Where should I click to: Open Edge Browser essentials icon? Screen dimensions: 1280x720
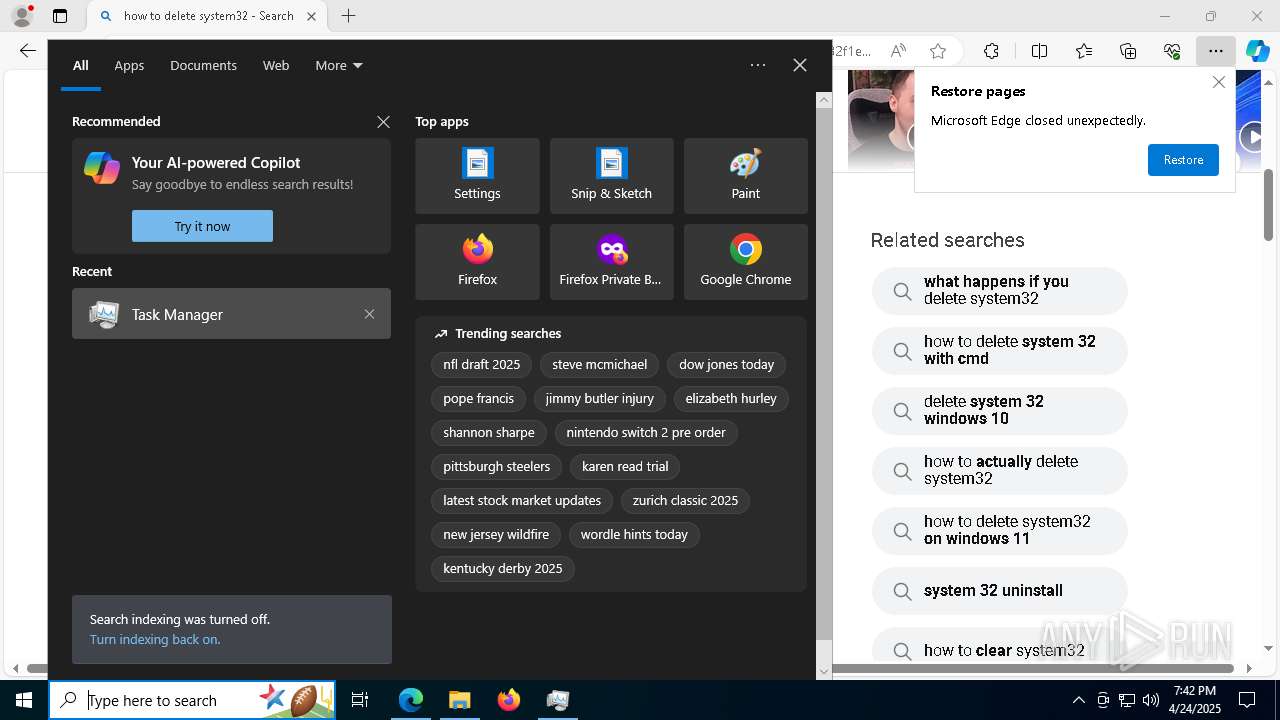click(x=1172, y=51)
